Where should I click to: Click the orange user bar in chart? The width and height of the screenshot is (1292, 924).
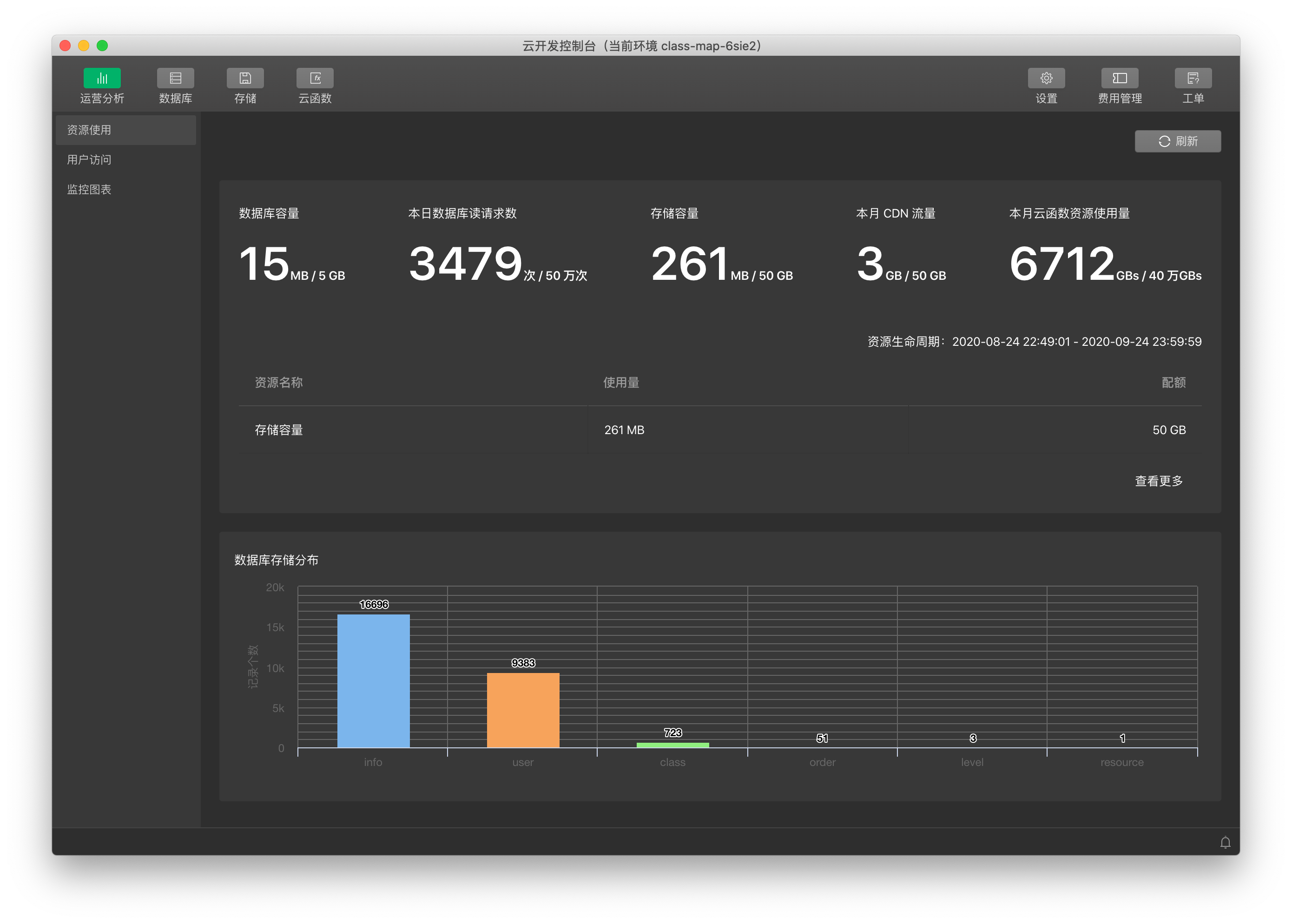[523, 710]
